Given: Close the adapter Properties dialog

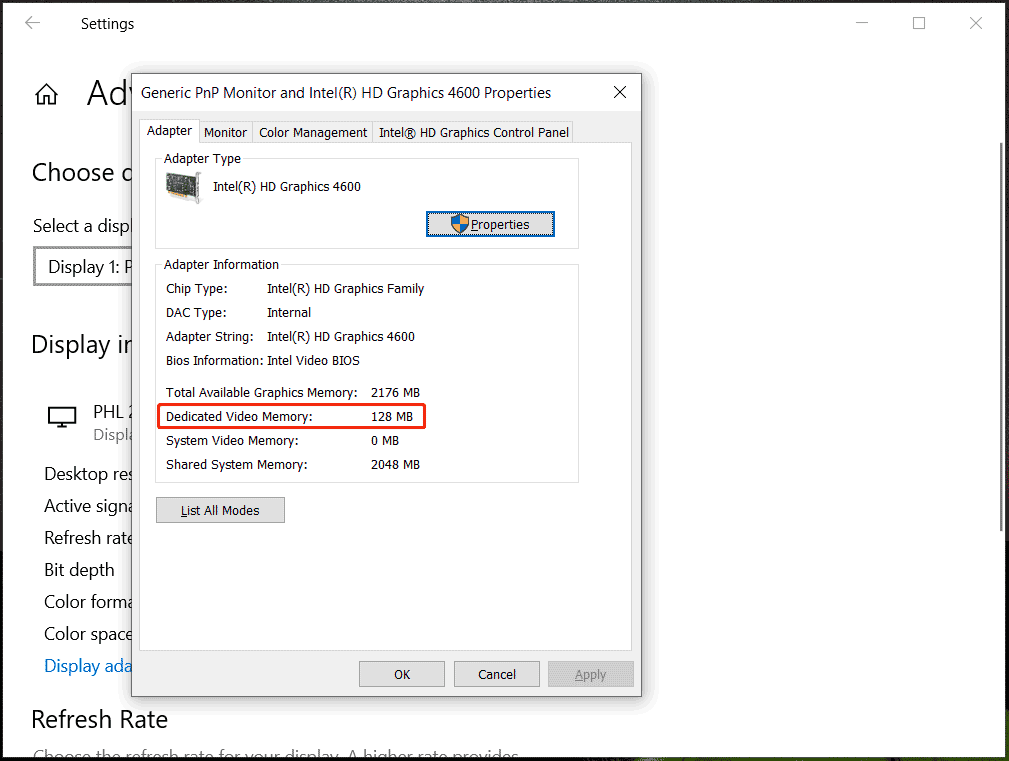Looking at the screenshot, I should pyautogui.click(x=620, y=92).
